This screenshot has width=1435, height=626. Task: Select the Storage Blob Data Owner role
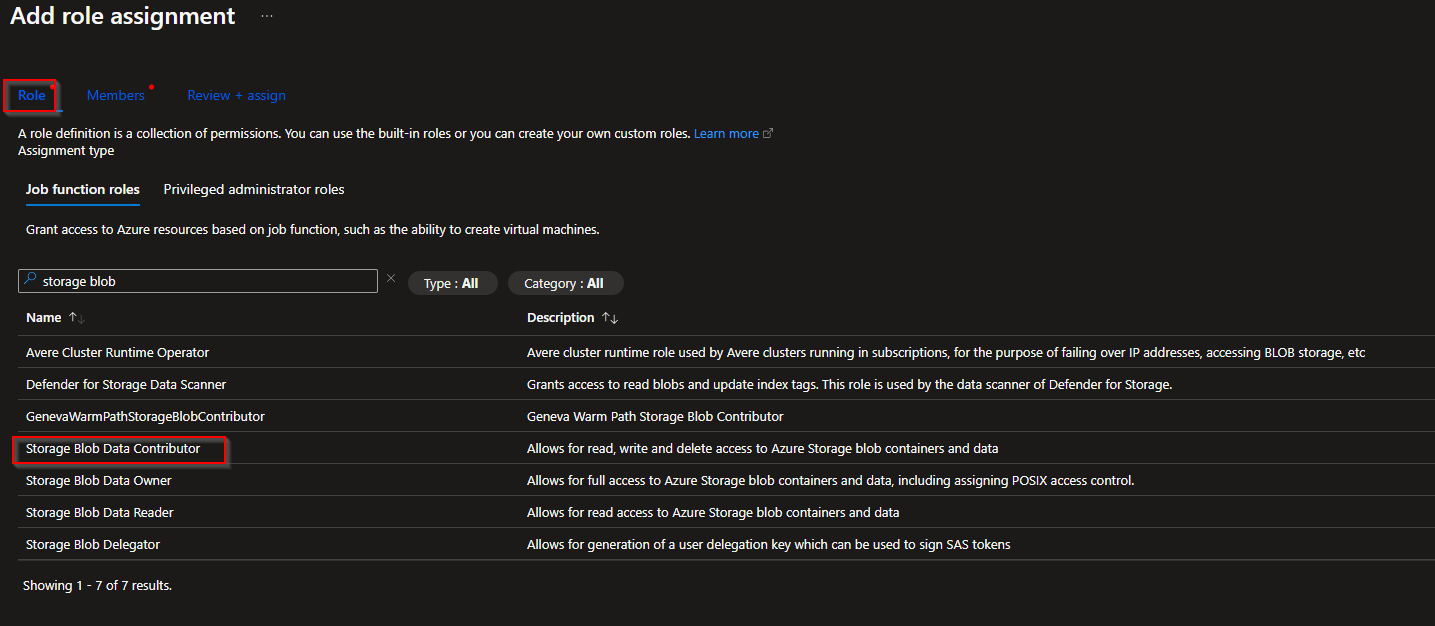pos(98,480)
